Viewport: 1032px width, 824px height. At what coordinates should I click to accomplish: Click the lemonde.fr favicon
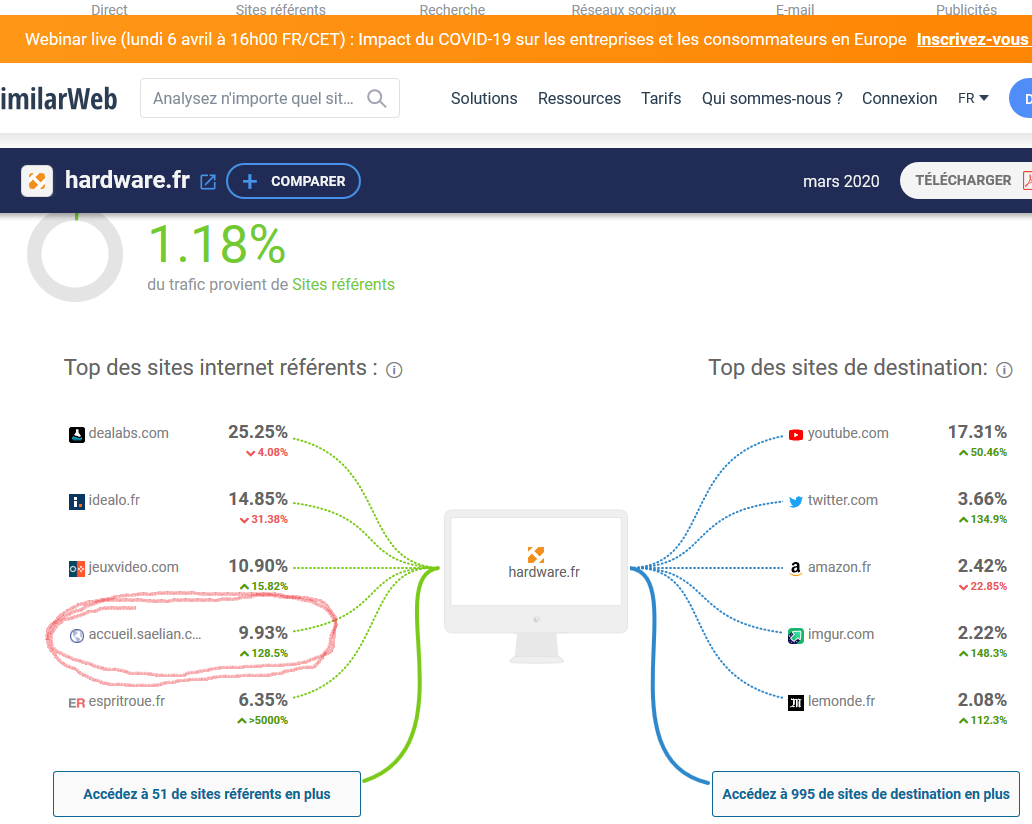[x=796, y=703]
